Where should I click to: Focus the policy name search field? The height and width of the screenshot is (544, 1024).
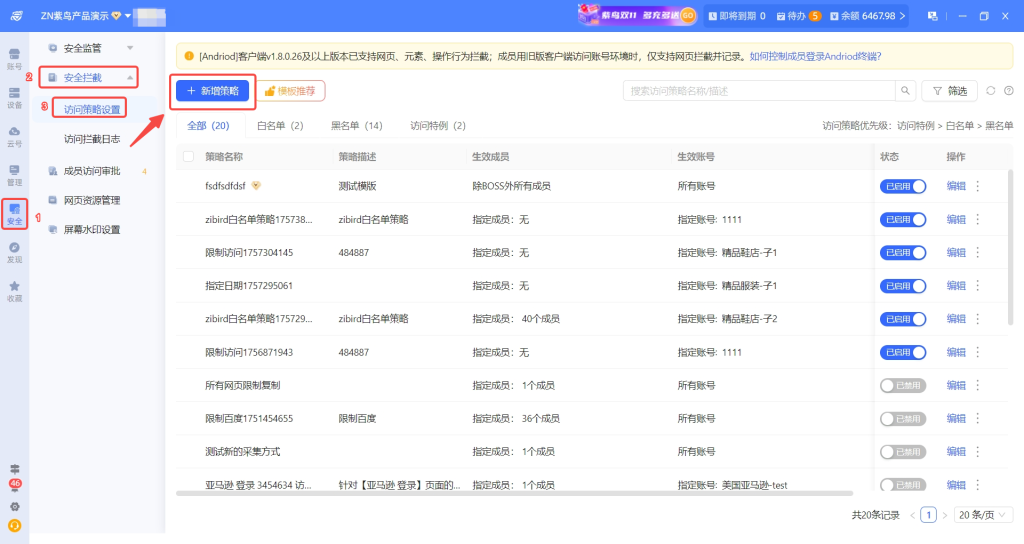pos(758,91)
